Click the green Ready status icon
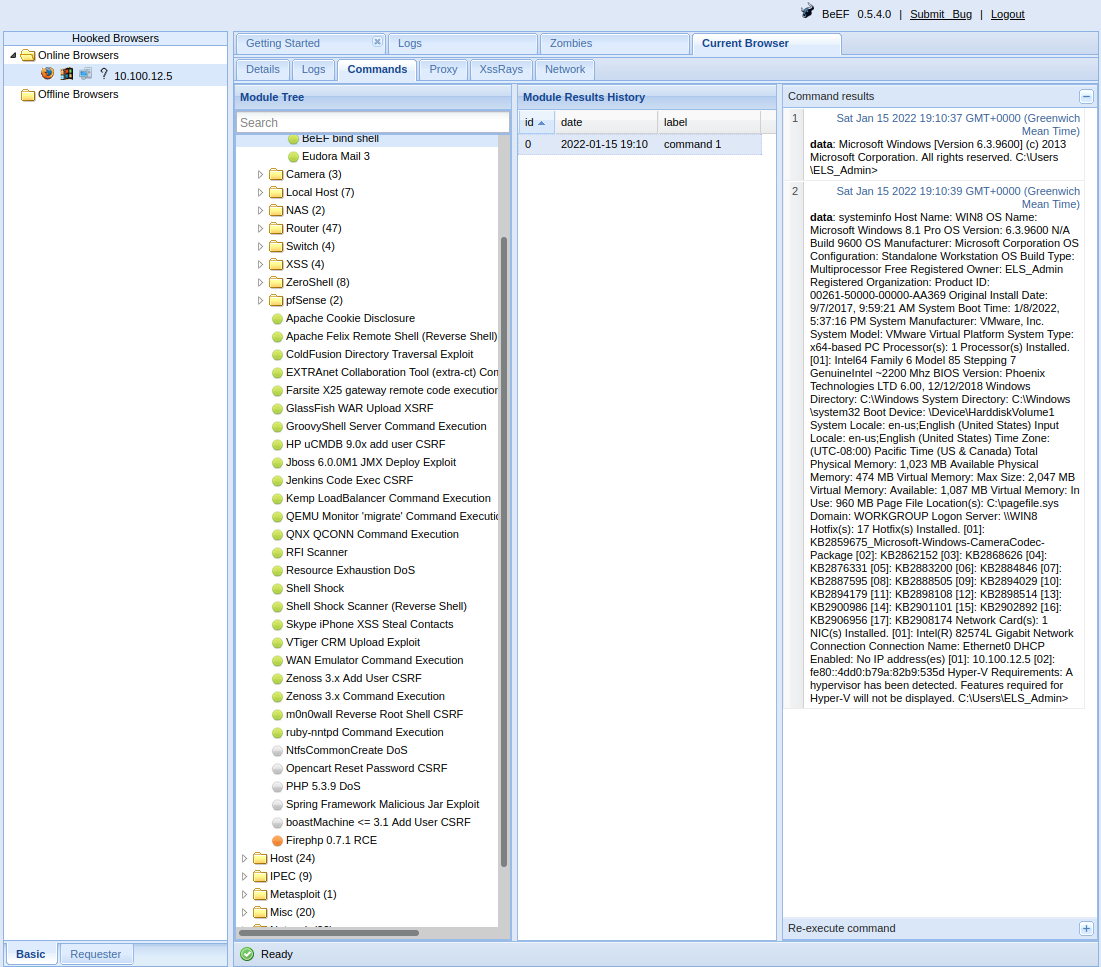This screenshot has height=967, width=1101. coord(247,954)
